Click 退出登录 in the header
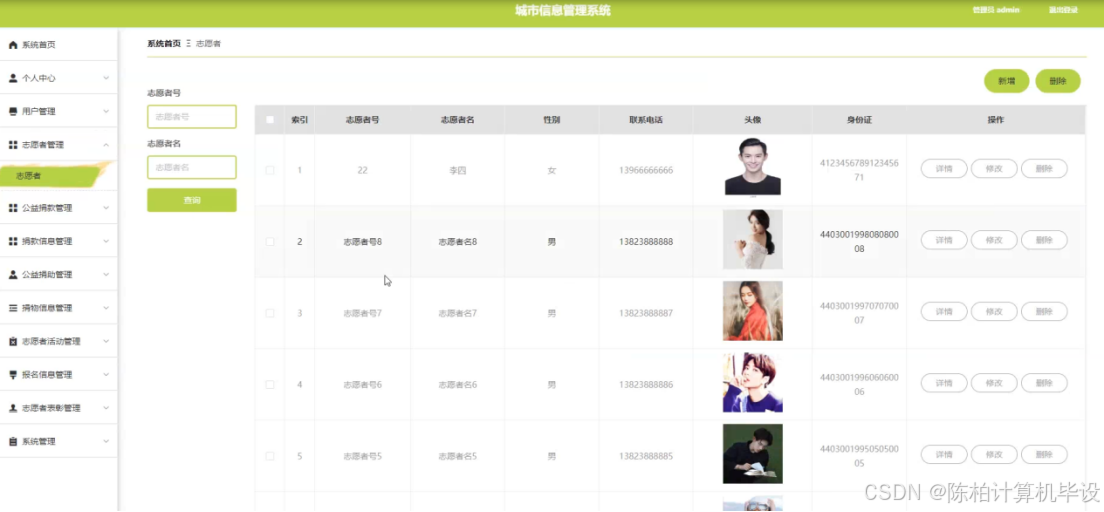Screen dimensions: 1104x512 point(1063,11)
